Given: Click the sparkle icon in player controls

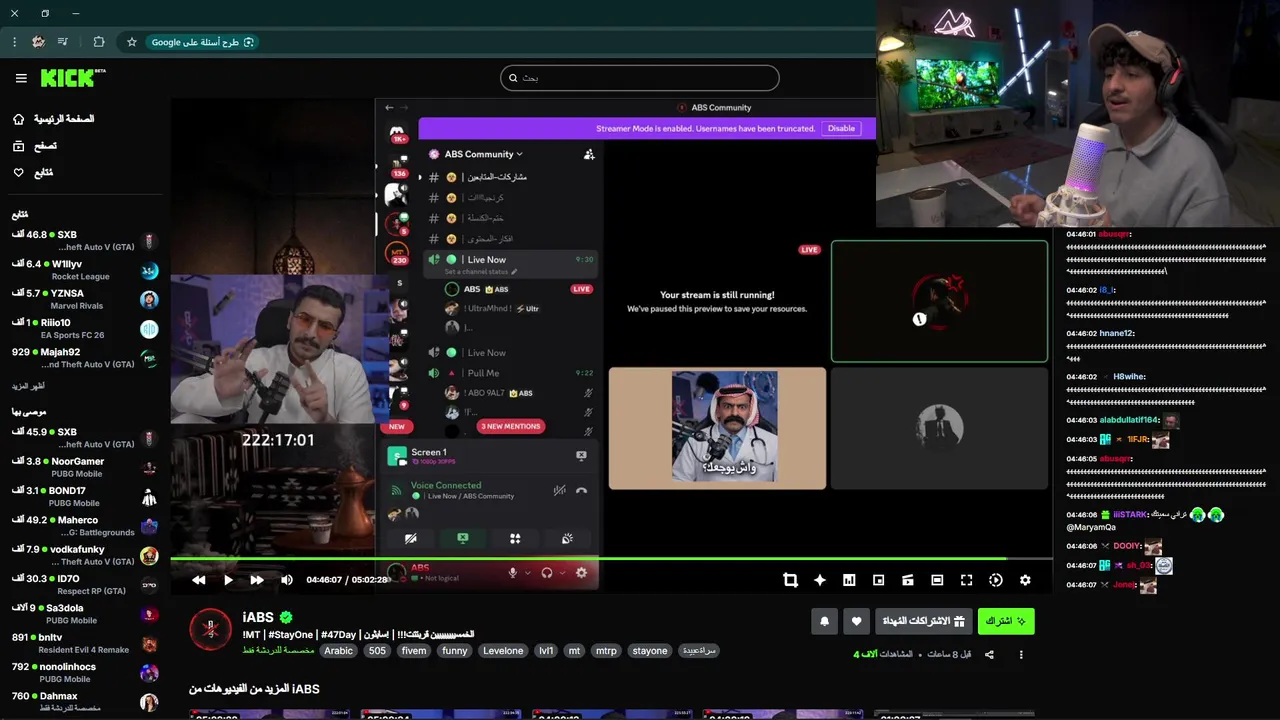Looking at the screenshot, I should coord(820,580).
